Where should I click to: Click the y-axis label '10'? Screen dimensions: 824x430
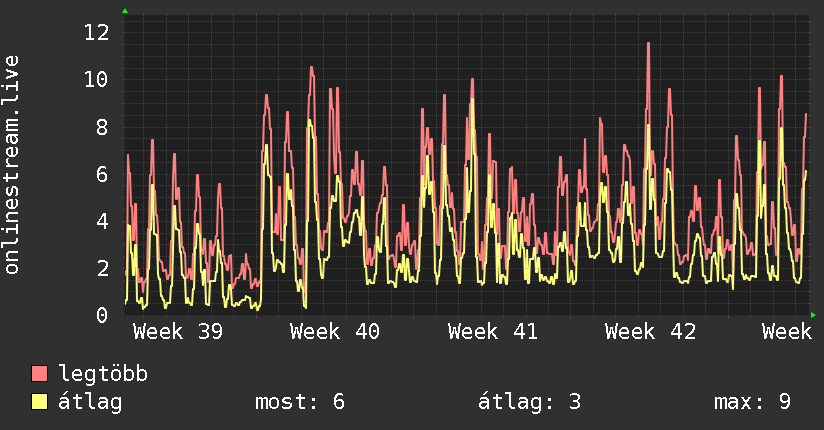tap(96, 80)
